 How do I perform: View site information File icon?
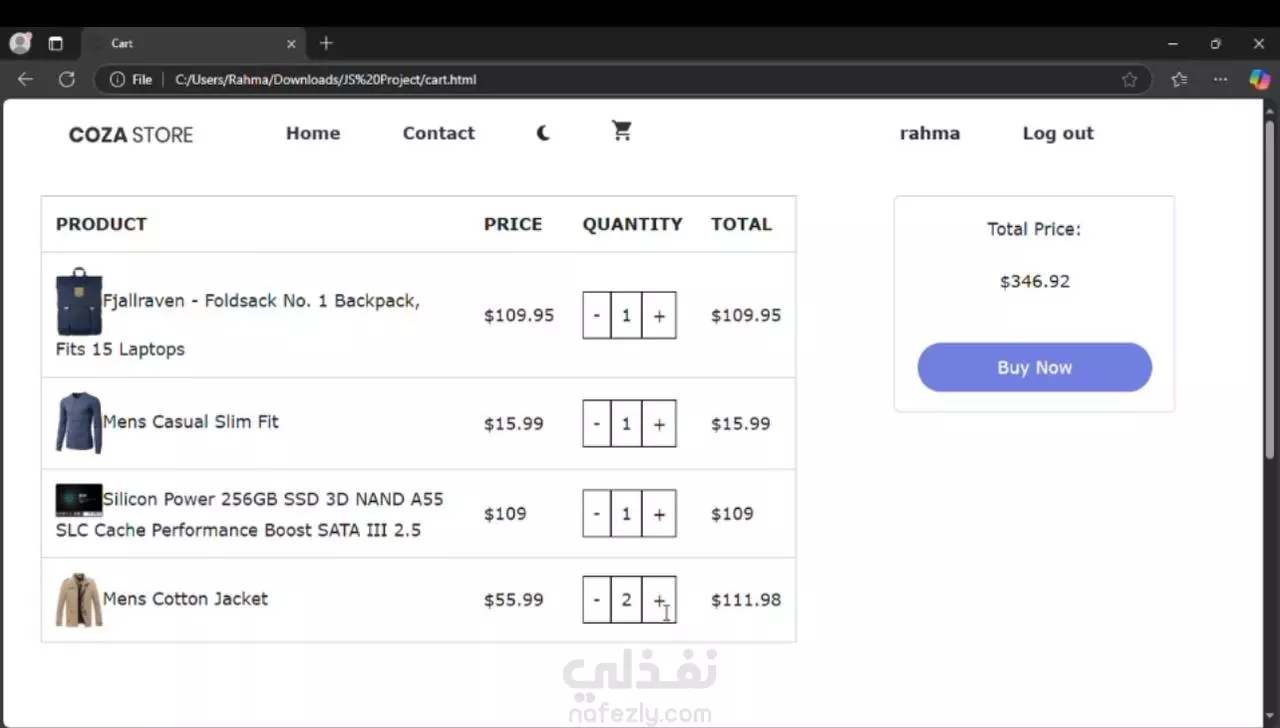coord(131,79)
